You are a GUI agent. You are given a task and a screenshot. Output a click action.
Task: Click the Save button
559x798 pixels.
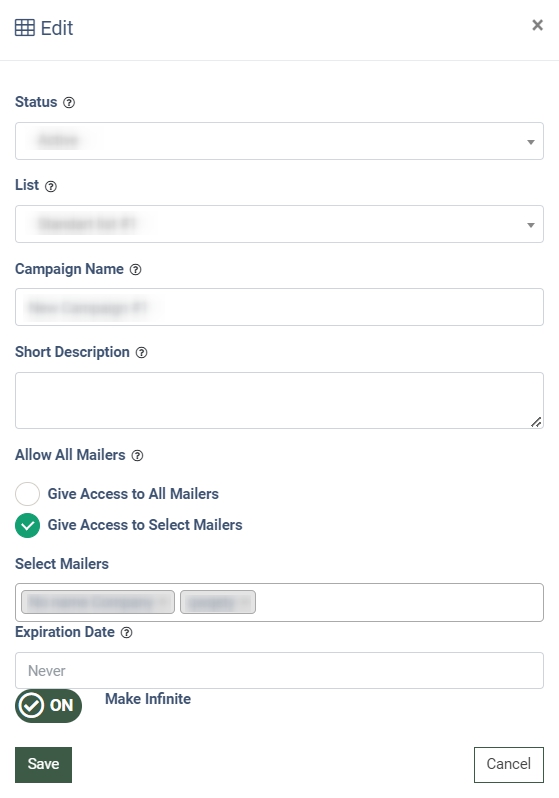(x=43, y=764)
